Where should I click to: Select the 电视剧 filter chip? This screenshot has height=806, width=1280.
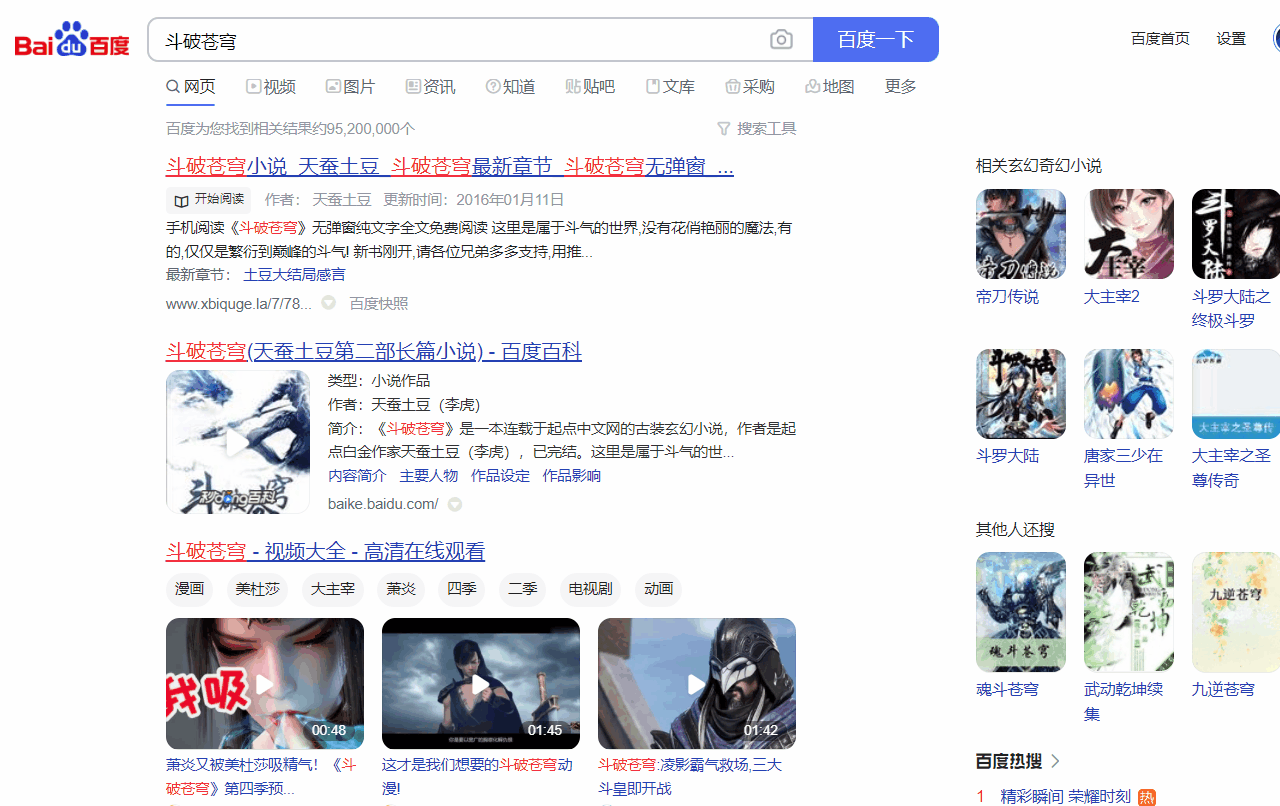pos(590,589)
